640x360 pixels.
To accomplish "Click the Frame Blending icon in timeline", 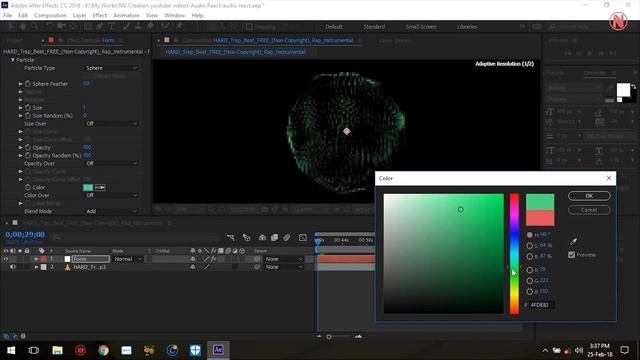I will [274, 238].
